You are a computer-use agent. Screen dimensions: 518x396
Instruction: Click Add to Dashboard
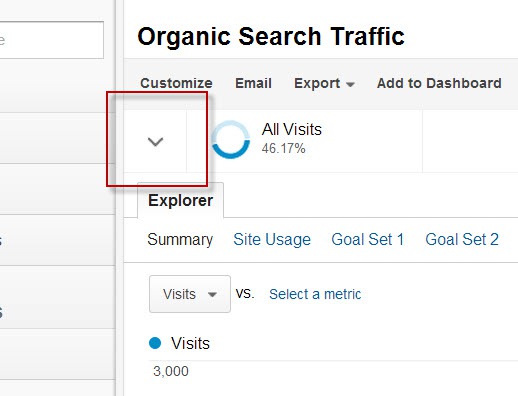tap(439, 83)
